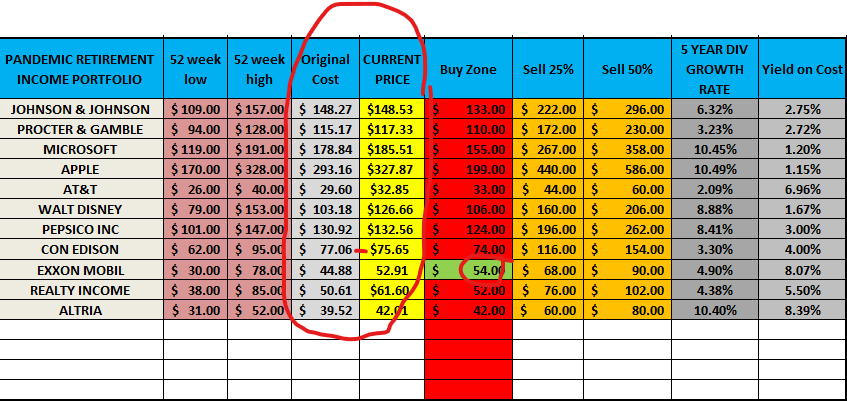This screenshot has width=847, height=401.
Task: Select the JOHNSON & JOHNSON row label
Action: tap(80, 110)
